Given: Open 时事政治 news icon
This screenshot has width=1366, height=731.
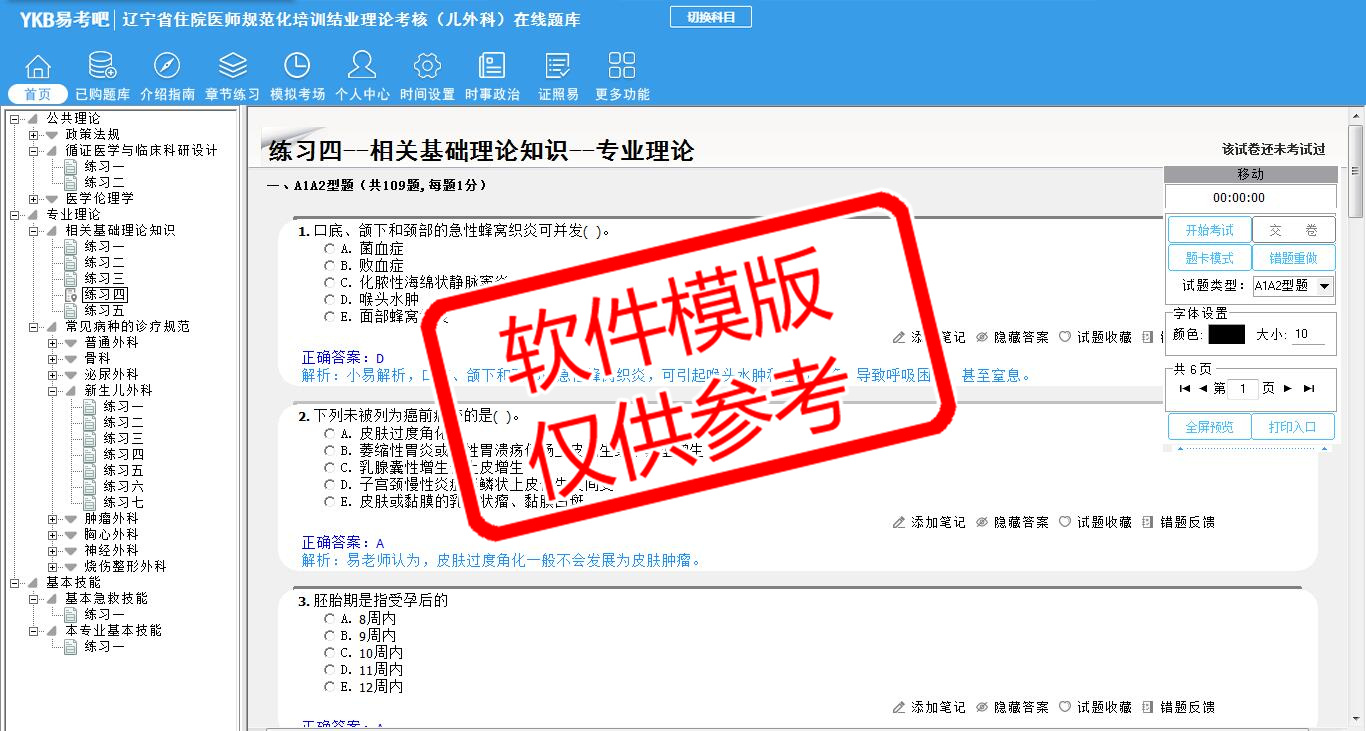Looking at the screenshot, I should tap(492, 67).
